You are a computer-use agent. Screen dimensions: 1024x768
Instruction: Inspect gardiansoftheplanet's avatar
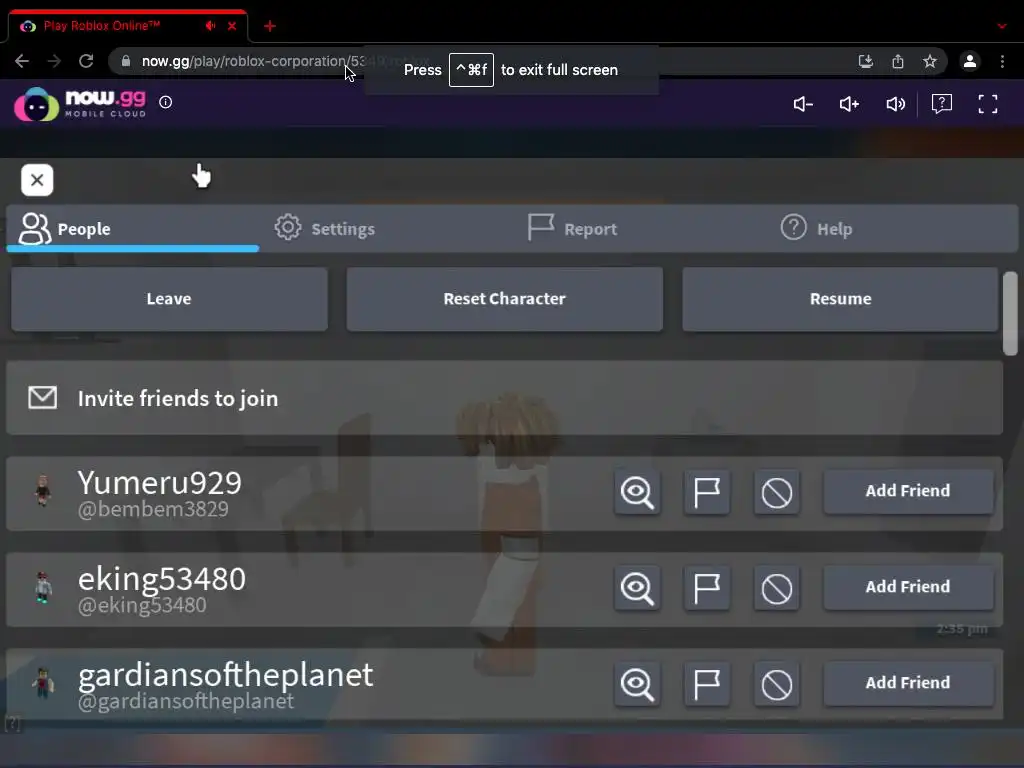pyautogui.click(x=637, y=684)
